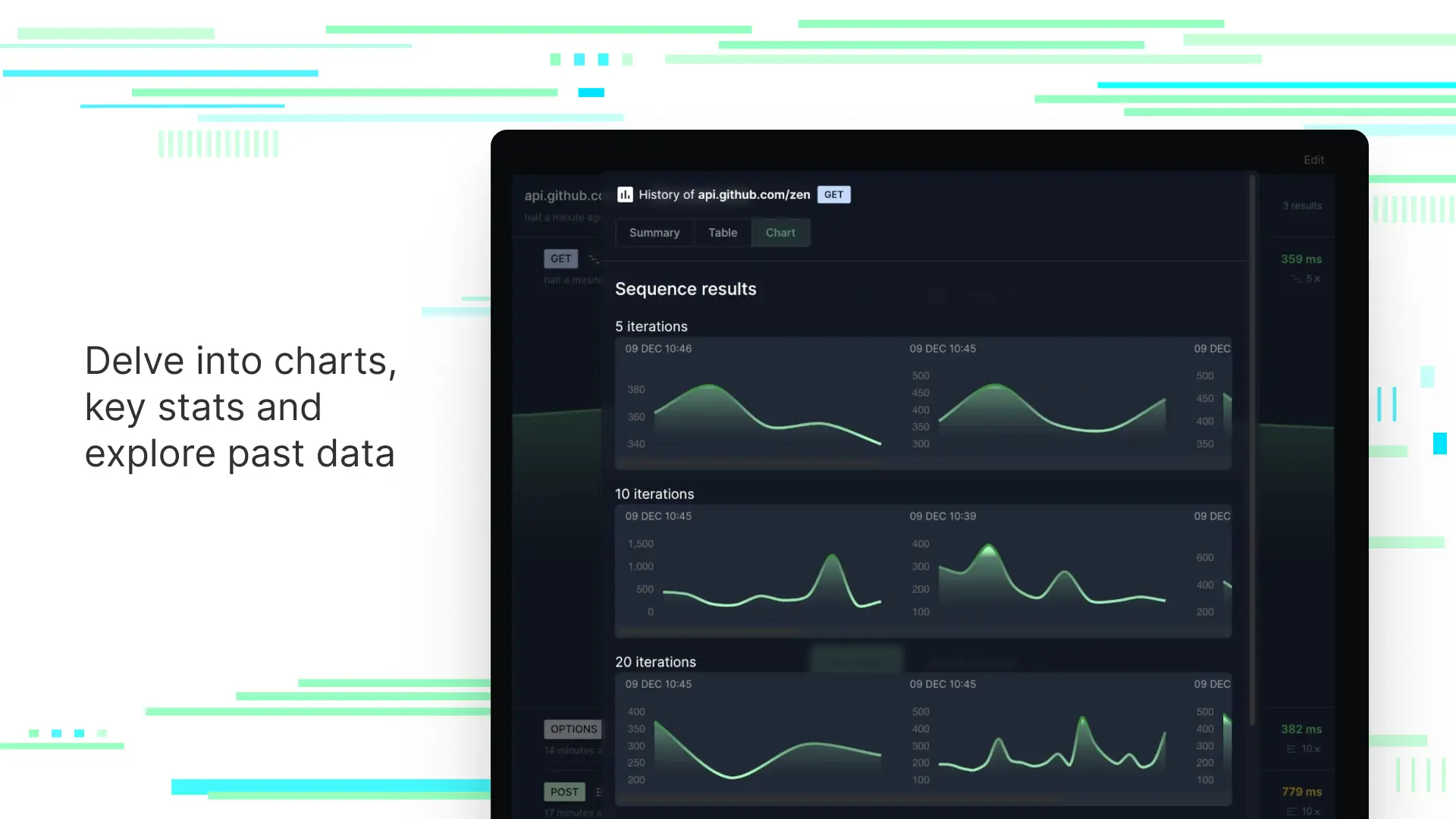Screen dimensions: 1456x819
Task: Click the history chart icon beside title
Action: coord(625,195)
